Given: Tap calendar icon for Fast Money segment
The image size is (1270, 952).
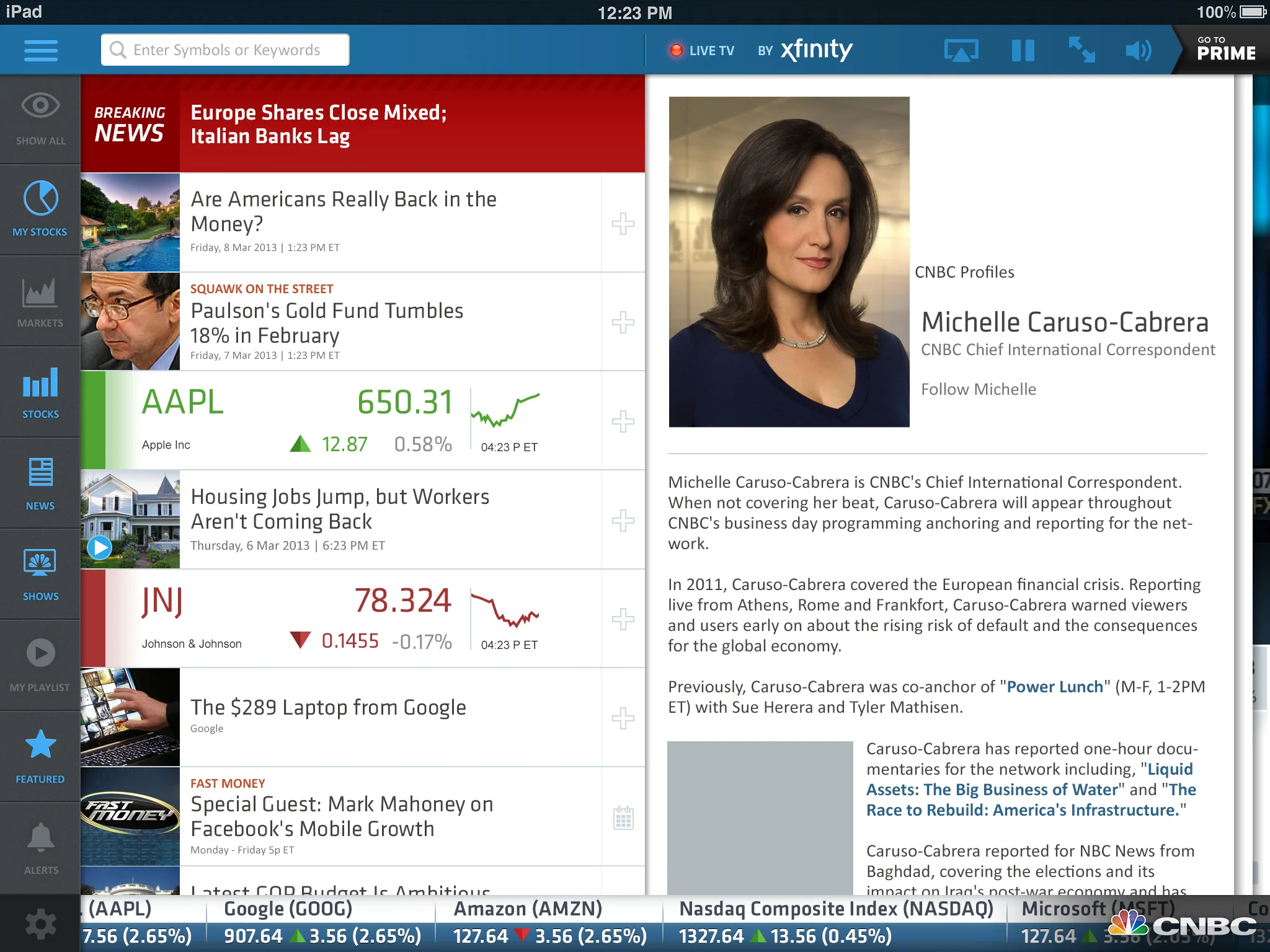Looking at the screenshot, I should (623, 818).
